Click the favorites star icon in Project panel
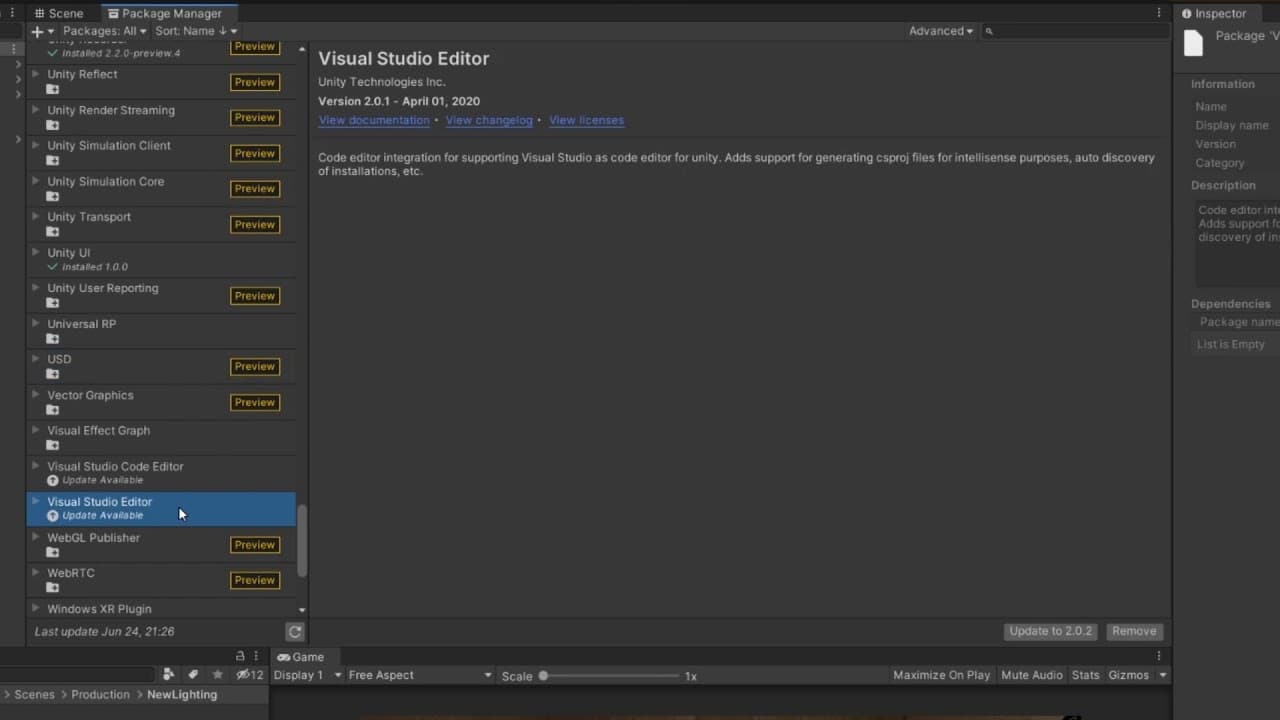Screen dimensions: 1280x720 (x=218, y=675)
